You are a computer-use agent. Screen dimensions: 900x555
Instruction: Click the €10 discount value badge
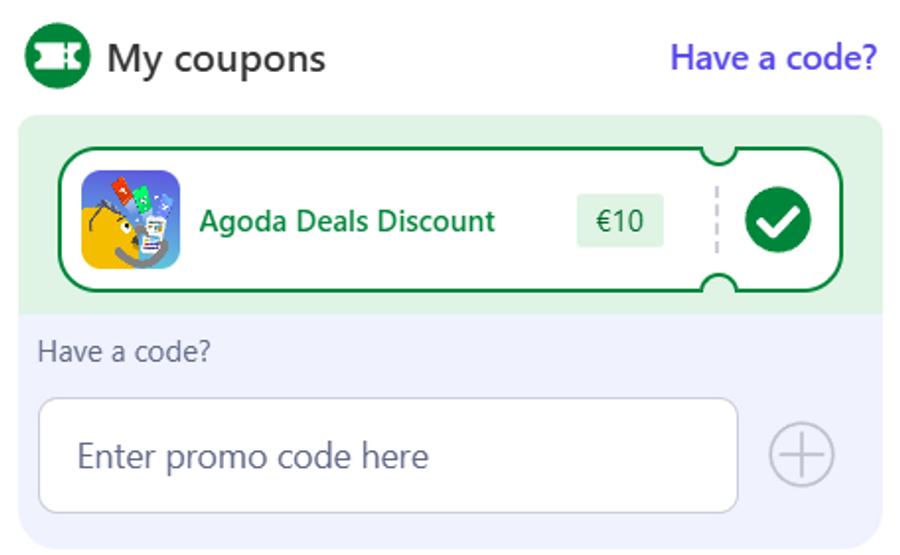click(619, 220)
